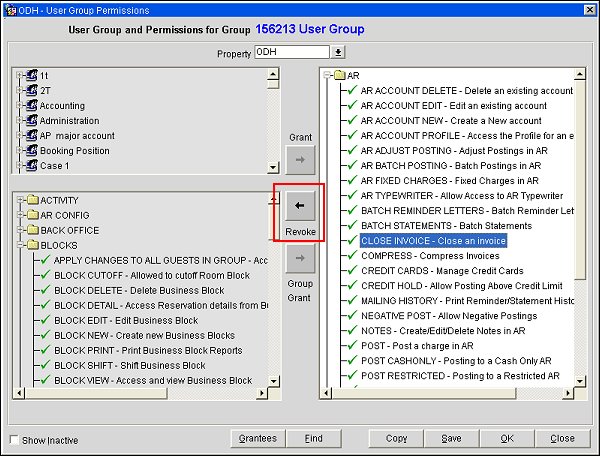The width and height of the screenshot is (600, 456).
Task: Select CLOSE INVOICE permission entry
Action: 433,241
